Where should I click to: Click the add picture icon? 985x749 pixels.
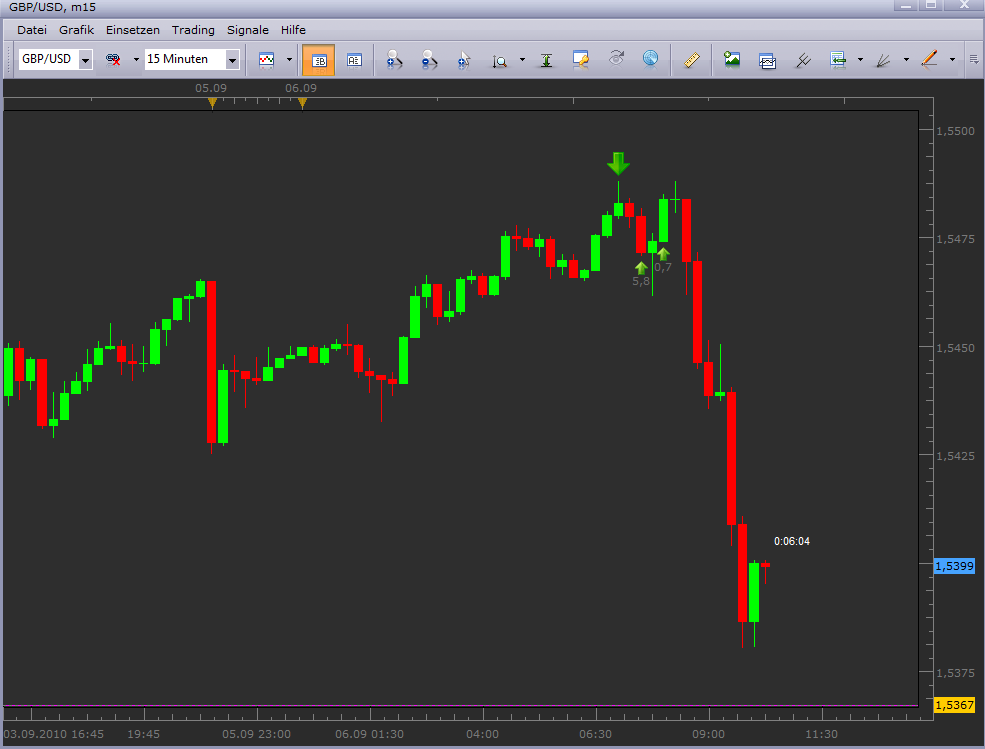tap(732, 60)
